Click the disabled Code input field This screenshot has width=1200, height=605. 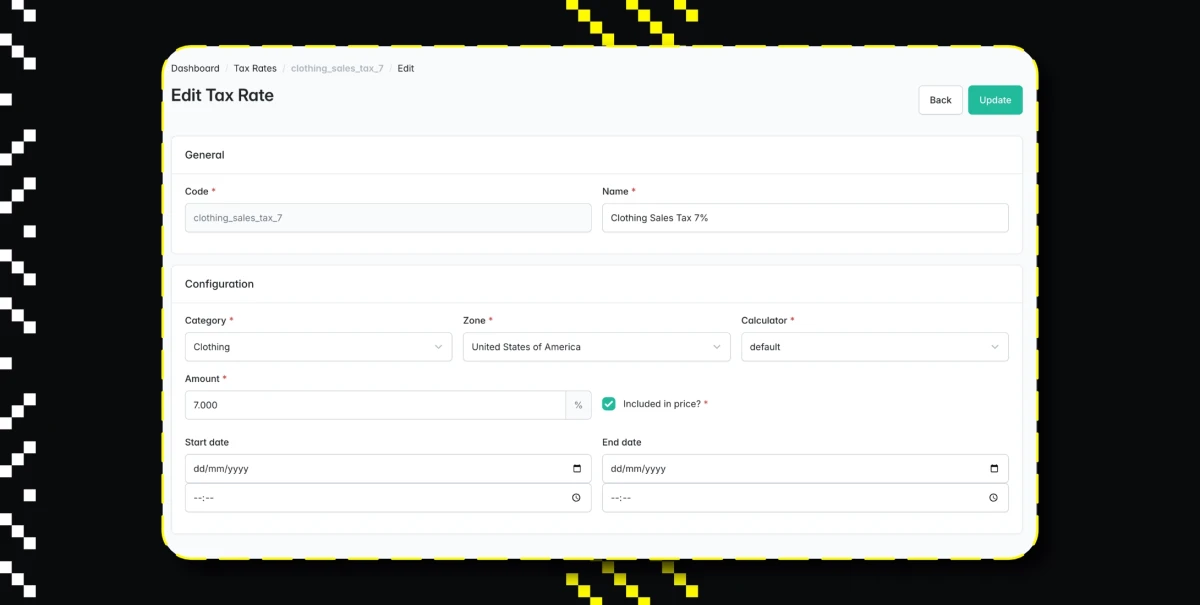click(x=388, y=218)
